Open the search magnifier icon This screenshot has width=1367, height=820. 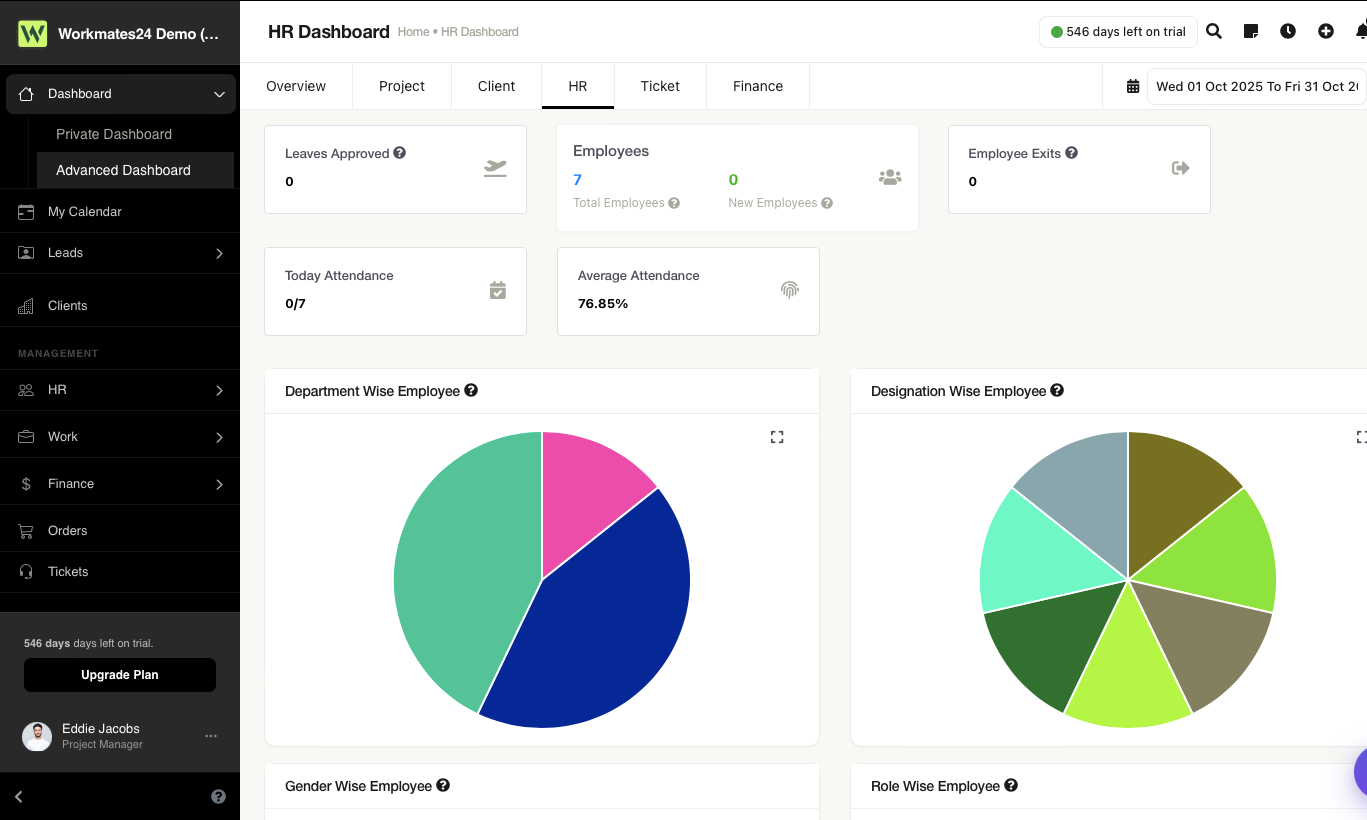[x=1214, y=31]
